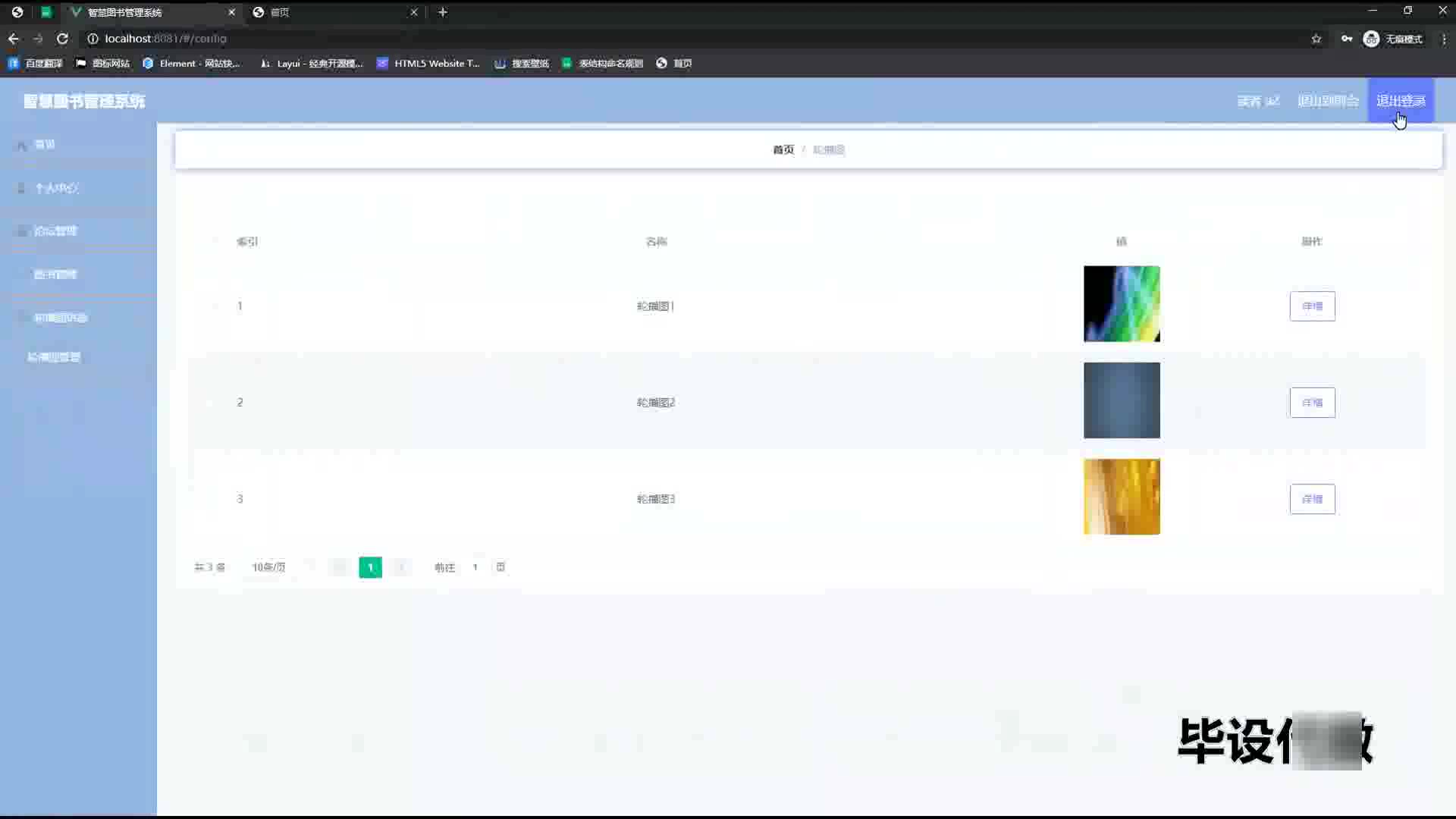Open the browser three-dot menu
Screen dimensions: 1456x819
click(1444, 39)
